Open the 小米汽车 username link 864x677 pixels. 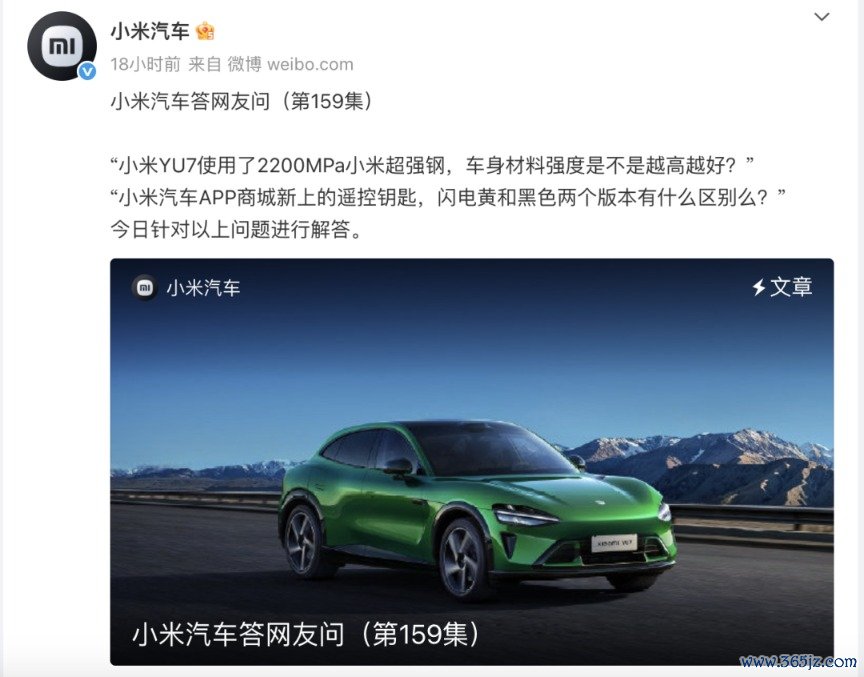pyautogui.click(x=150, y=31)
